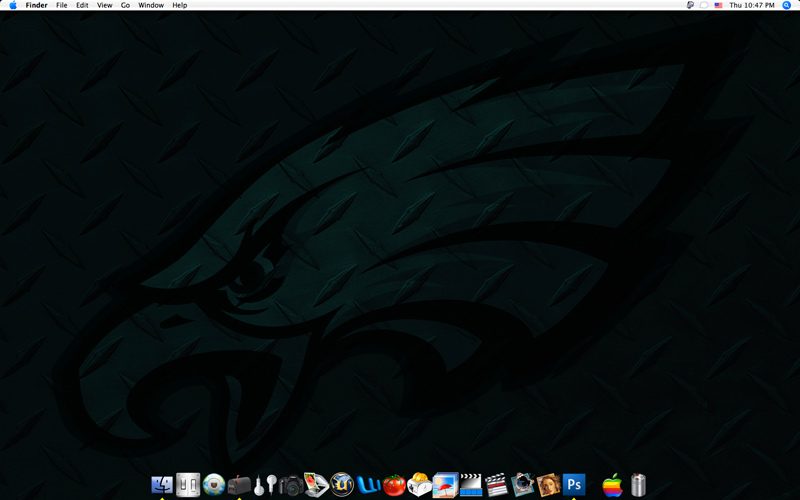Launch the Unreal Tournament Dock icon
Screen dimensions: 800x500
point(342,485)
